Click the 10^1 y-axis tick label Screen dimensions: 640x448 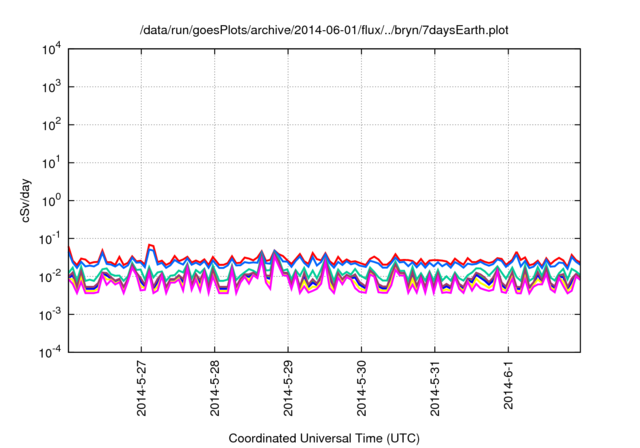(x=52, y=163)
